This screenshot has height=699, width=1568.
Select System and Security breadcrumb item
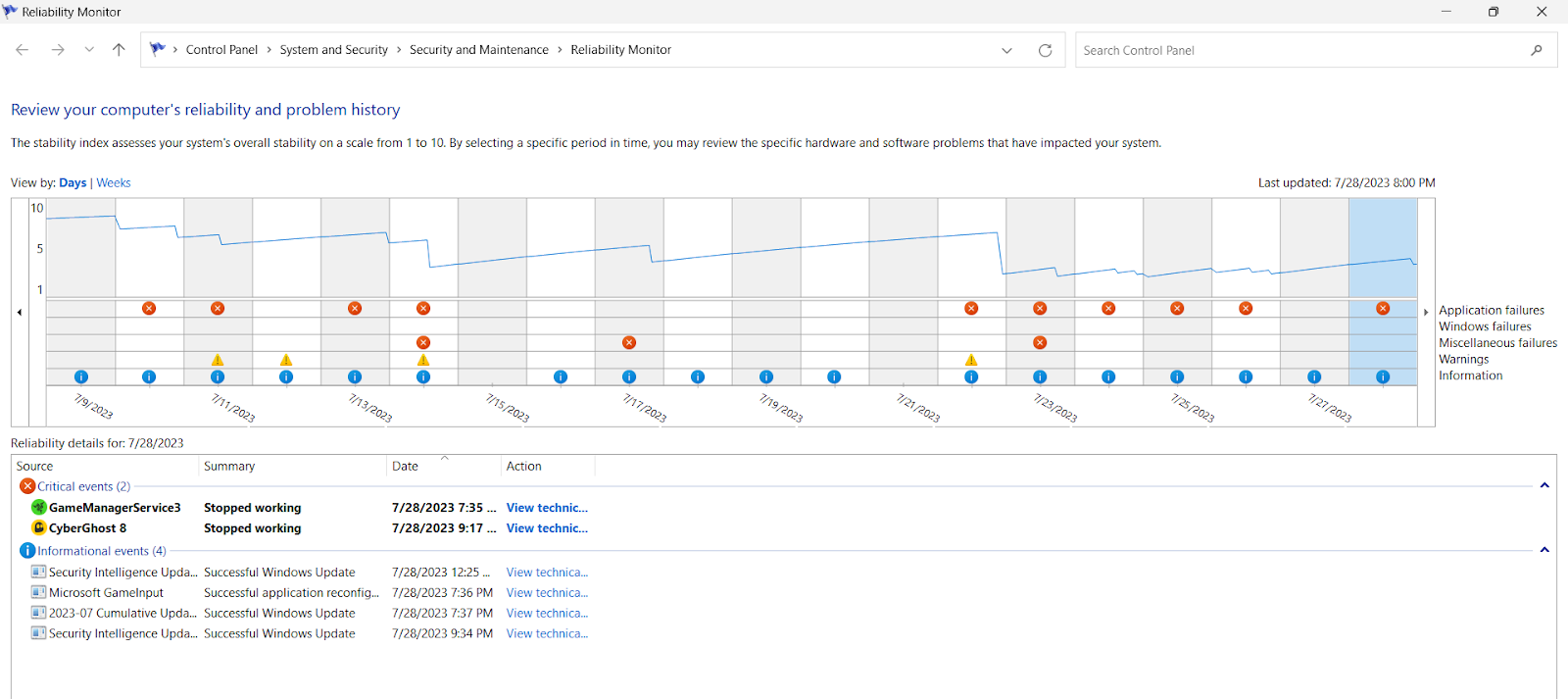coord(333,50)
